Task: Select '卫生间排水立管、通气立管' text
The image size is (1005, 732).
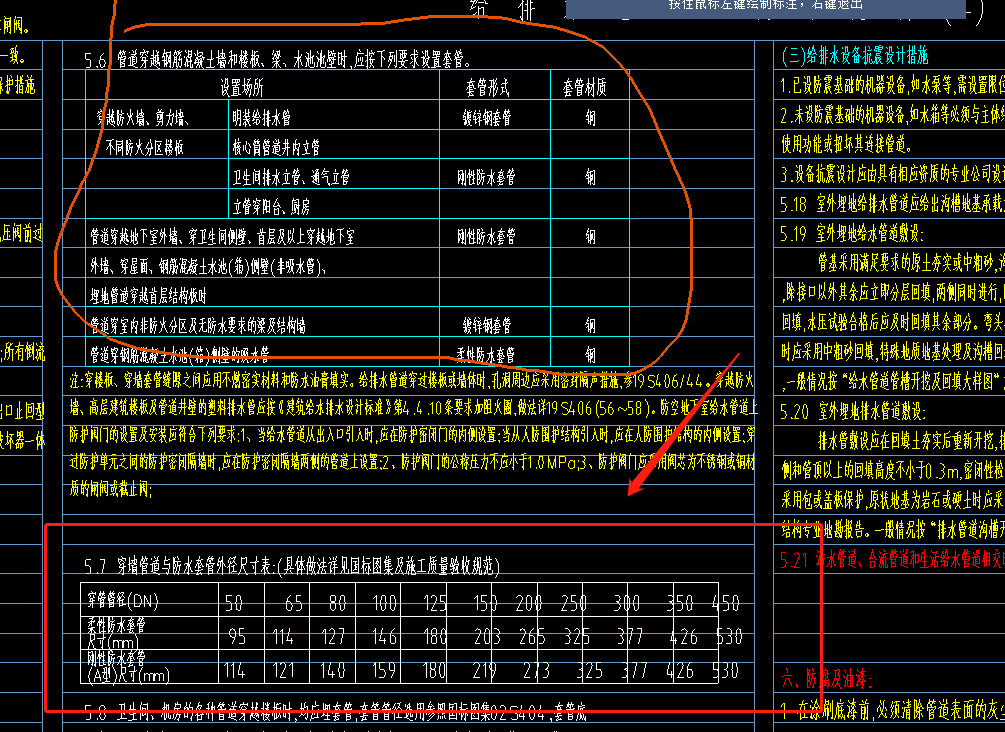Action: tap(291, 177)
